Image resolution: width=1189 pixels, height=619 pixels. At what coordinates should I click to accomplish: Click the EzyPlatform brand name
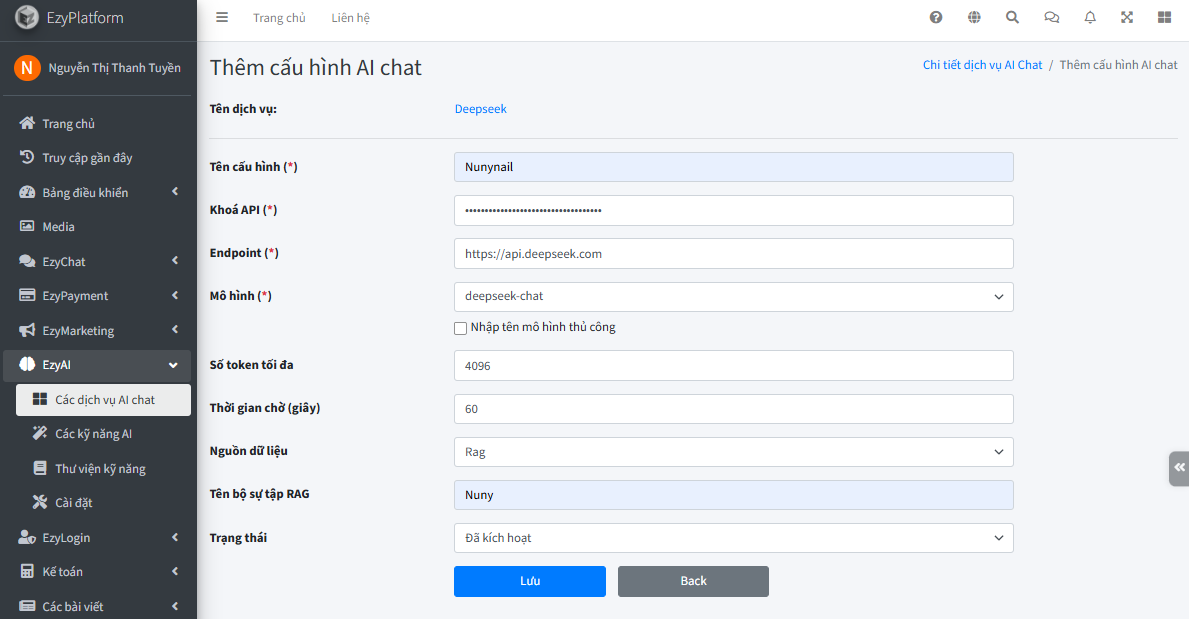pos(85,17)
